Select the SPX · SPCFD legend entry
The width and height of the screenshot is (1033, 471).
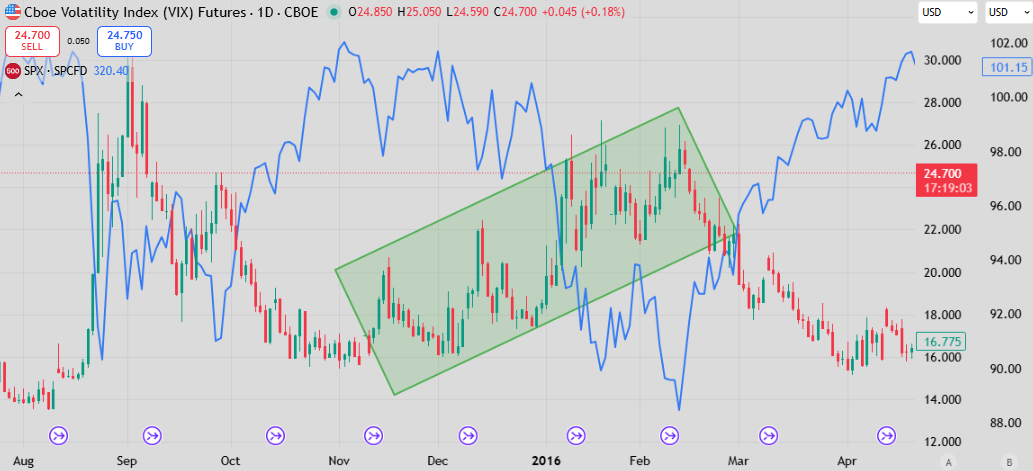click(55, 70)
